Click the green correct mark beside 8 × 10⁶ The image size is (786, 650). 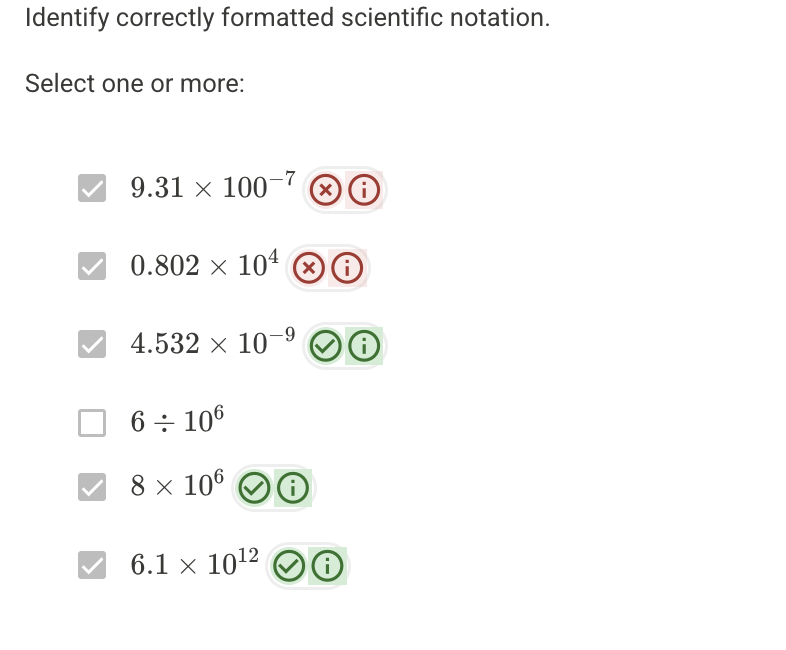tap(254, 488)
